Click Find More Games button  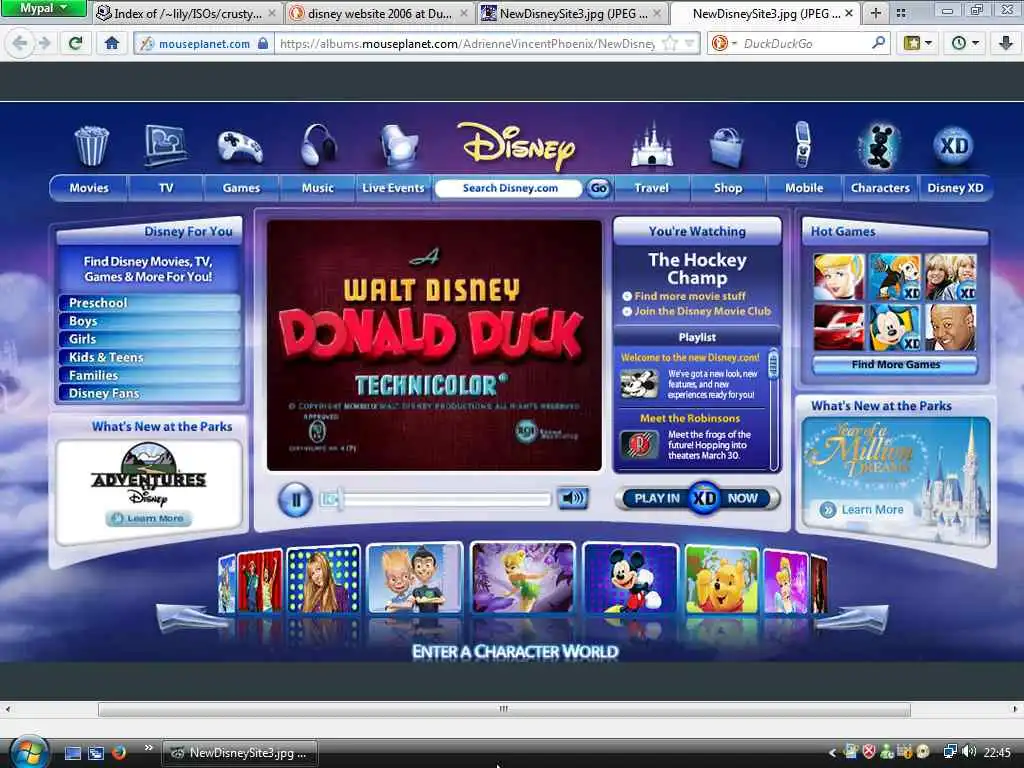895,364
